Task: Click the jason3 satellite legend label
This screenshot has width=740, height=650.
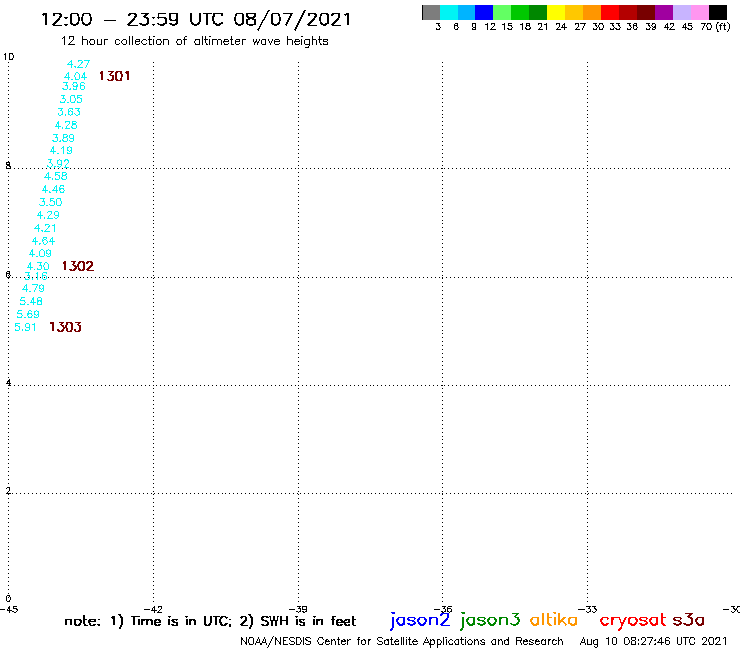Action: pyautogui.click(x=490, y=620)
